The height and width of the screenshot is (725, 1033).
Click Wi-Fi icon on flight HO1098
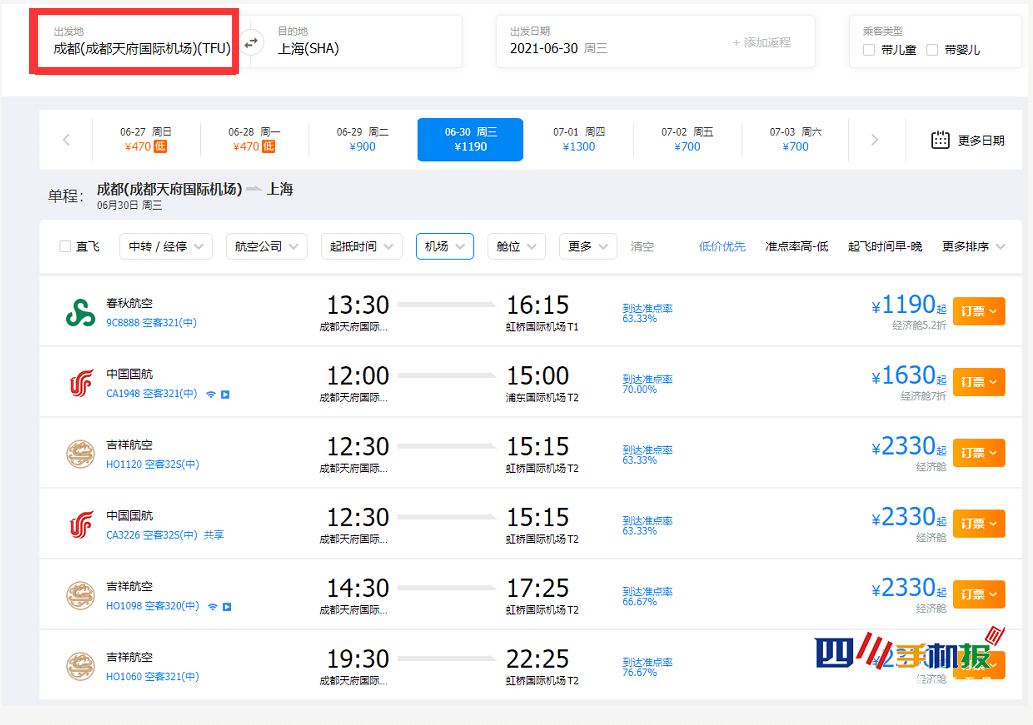[212, 606]
